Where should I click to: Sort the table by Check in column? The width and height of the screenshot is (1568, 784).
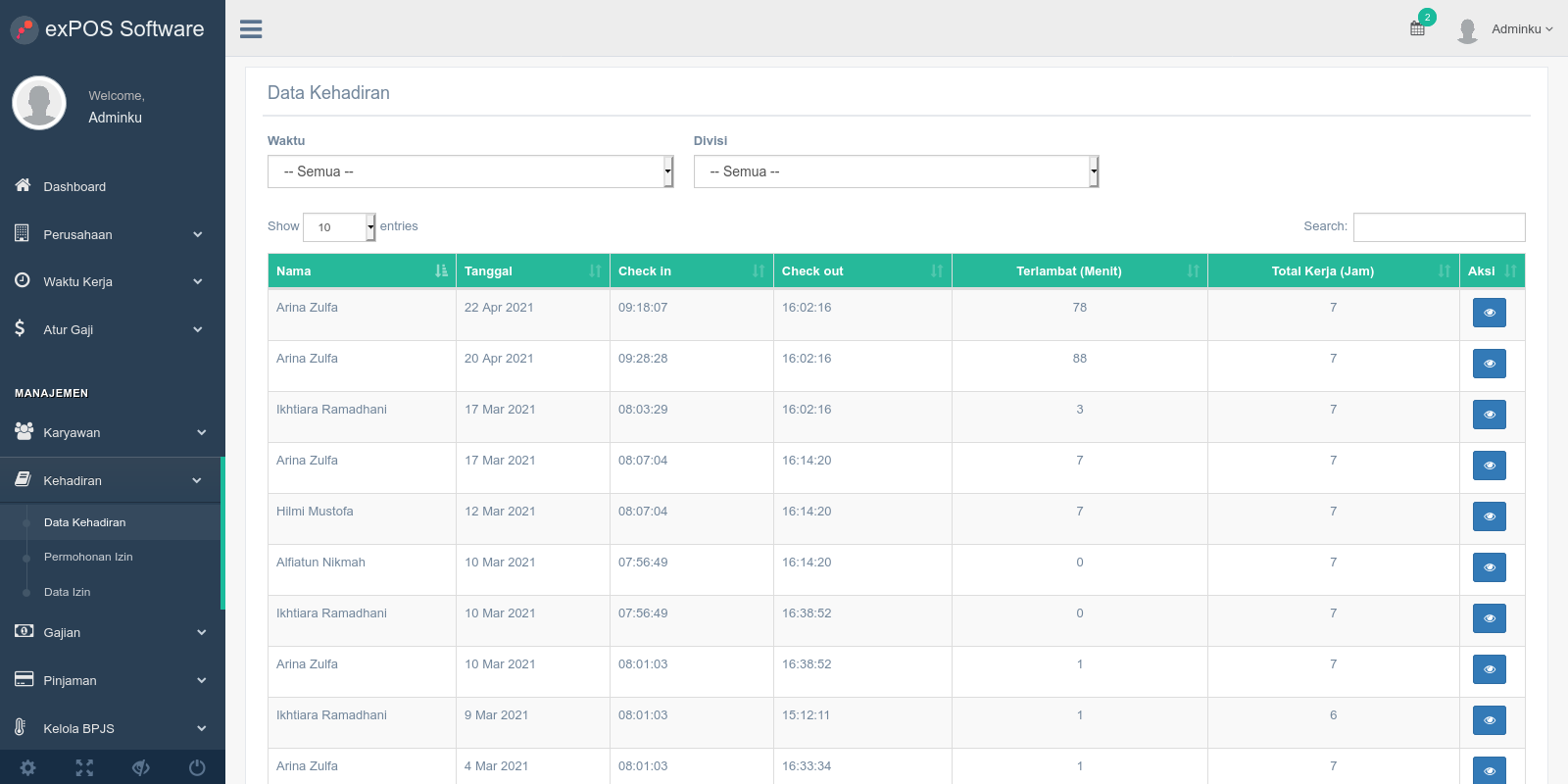pyautogui.click(x=692, y=270)
